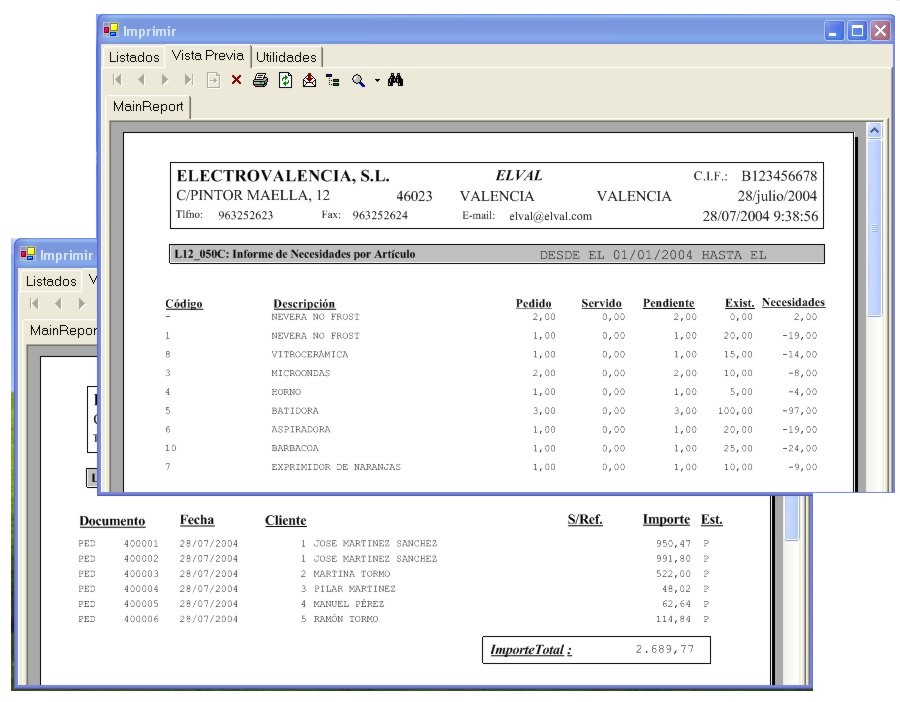Click the Pendiente column header
The width and height of the screenshot is (900, 702).
668,303
